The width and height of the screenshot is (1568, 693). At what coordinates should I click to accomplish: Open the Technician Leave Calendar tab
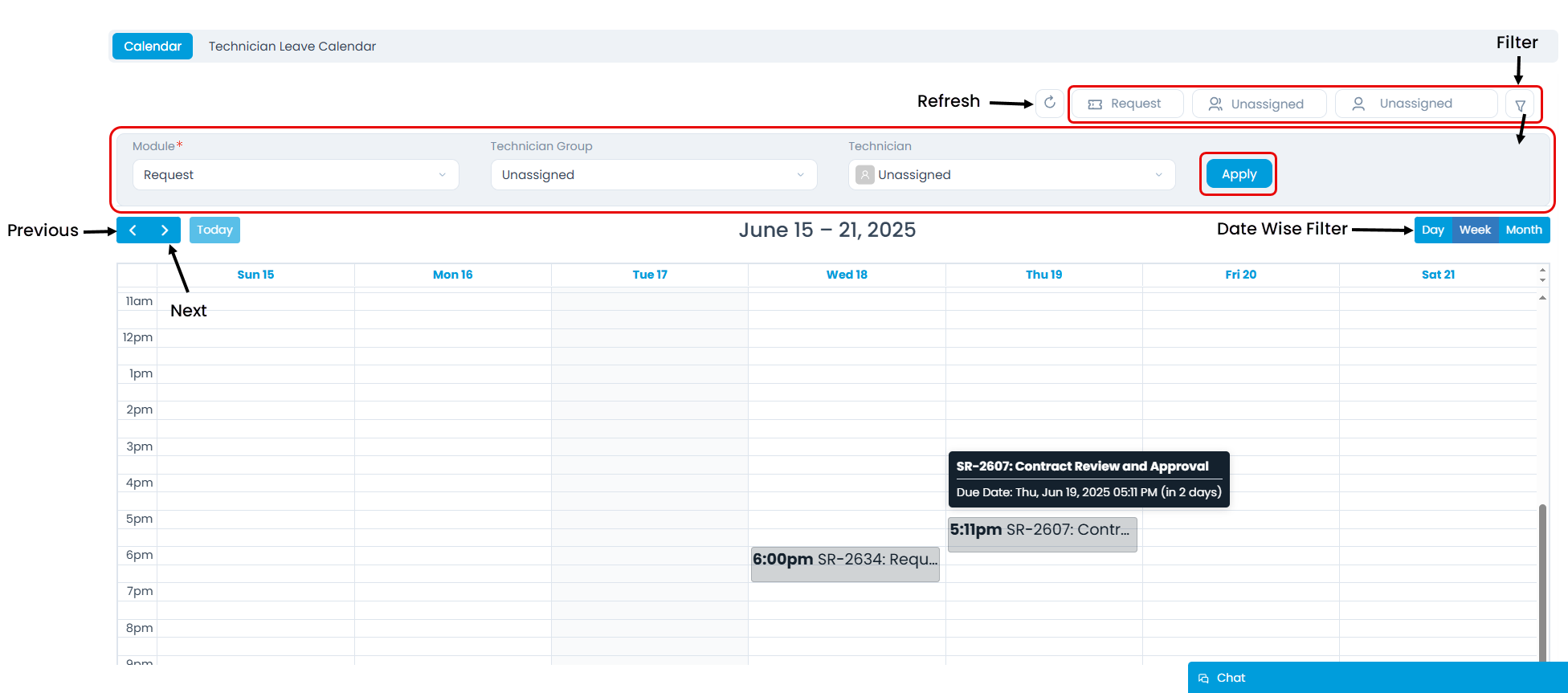[292, 47]
